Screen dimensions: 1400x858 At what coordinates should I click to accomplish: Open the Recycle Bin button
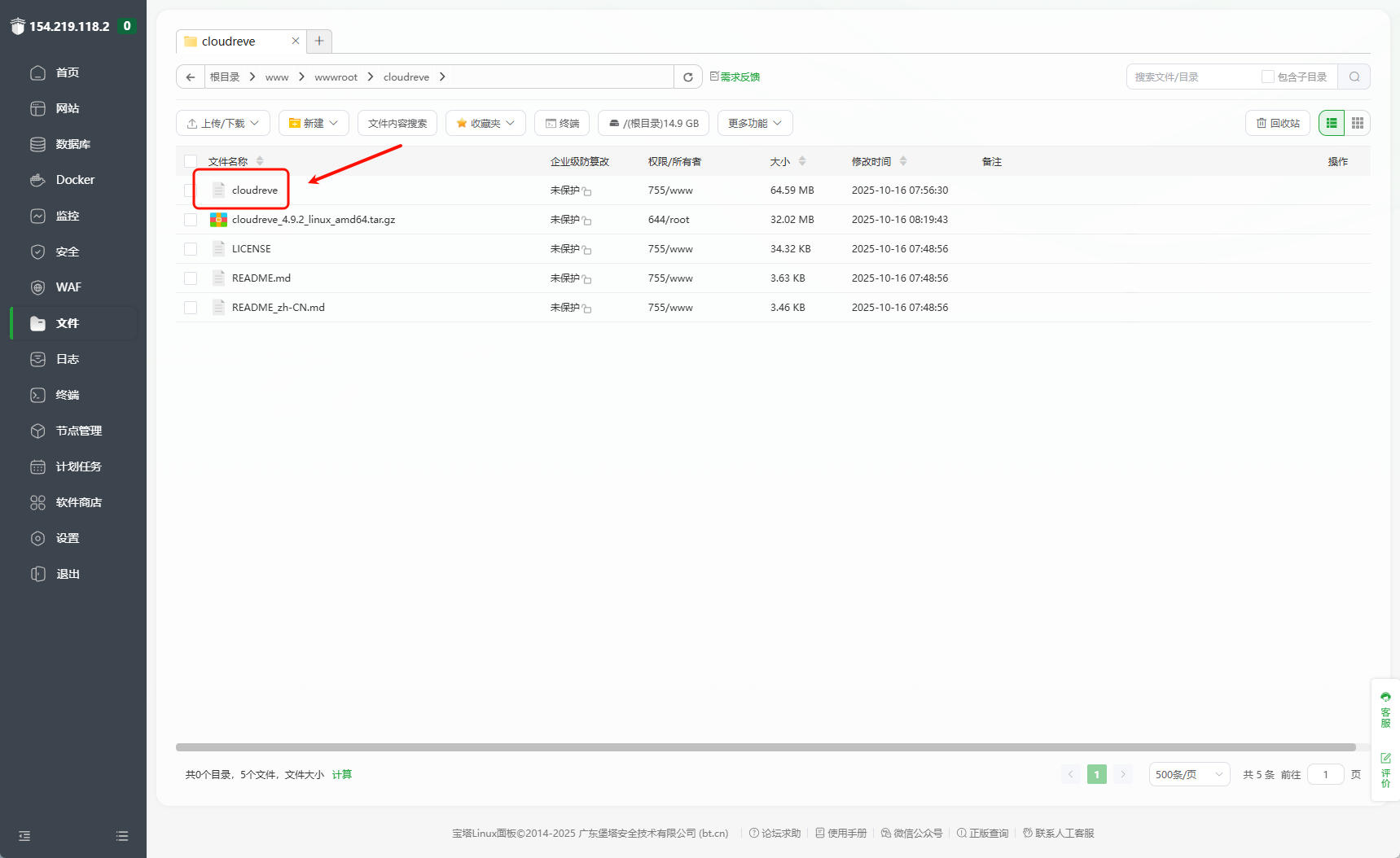click(x=1278, y=124)
